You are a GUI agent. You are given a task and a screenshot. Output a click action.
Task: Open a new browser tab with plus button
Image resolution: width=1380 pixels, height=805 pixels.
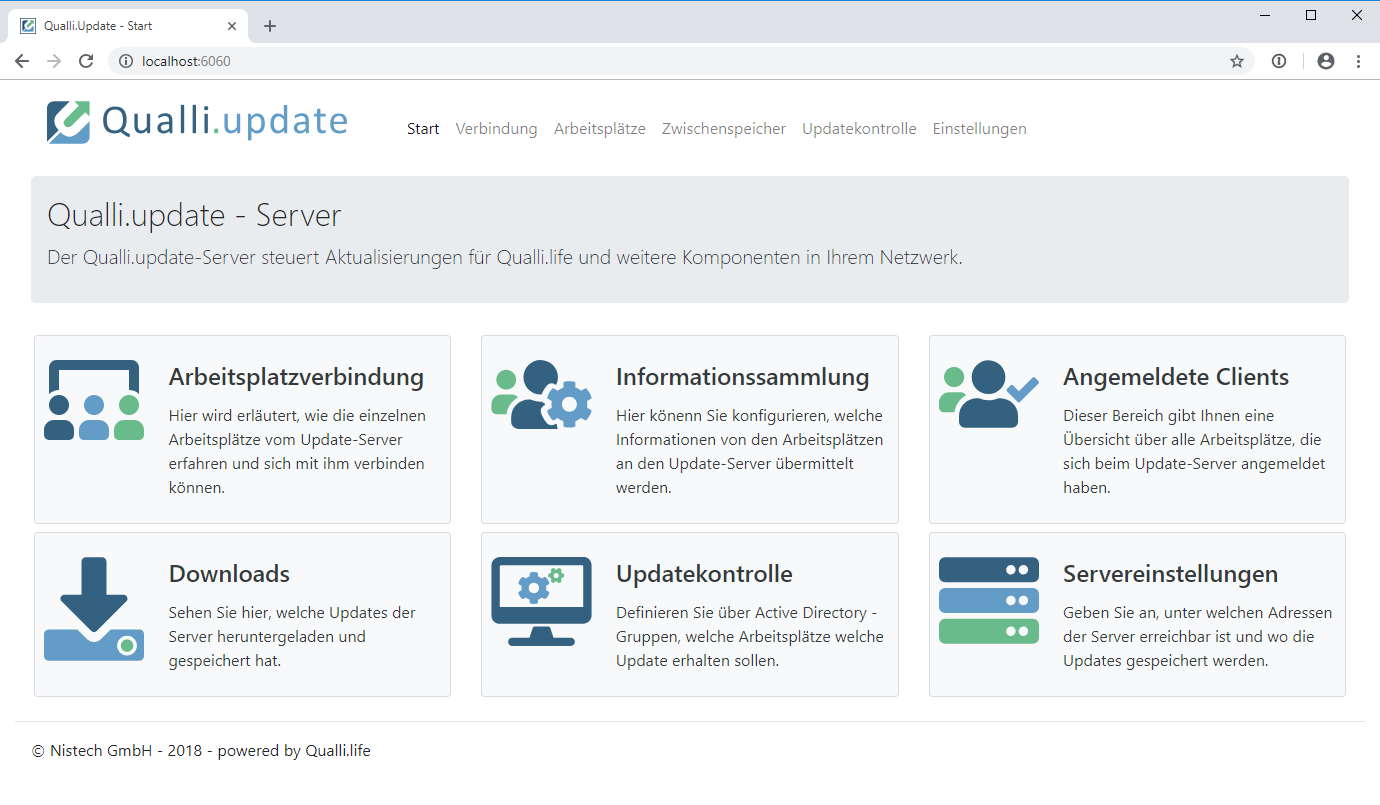pos(270,26)
